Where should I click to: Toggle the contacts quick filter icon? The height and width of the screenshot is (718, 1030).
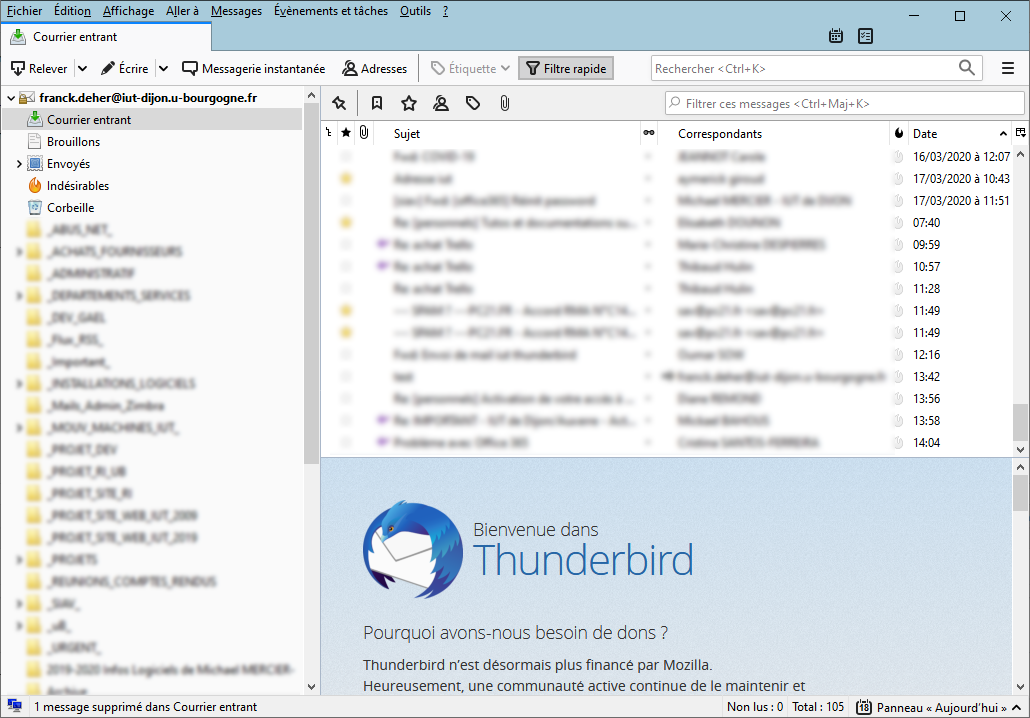coord(441,102)
